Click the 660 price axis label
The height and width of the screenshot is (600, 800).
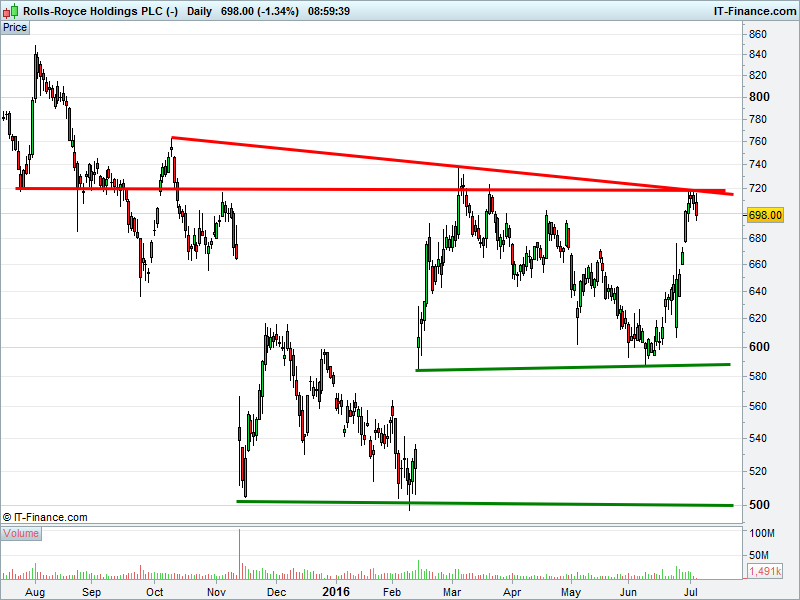pos(758,264)
